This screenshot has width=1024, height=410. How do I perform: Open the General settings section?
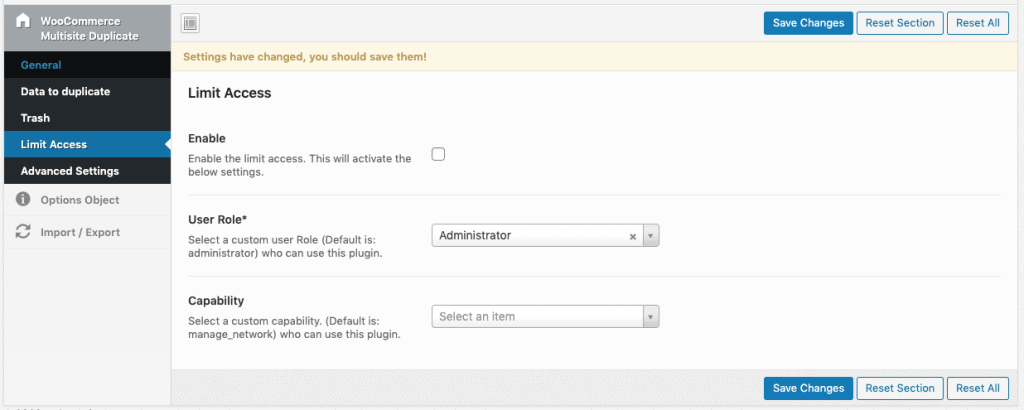coord(41,65)
